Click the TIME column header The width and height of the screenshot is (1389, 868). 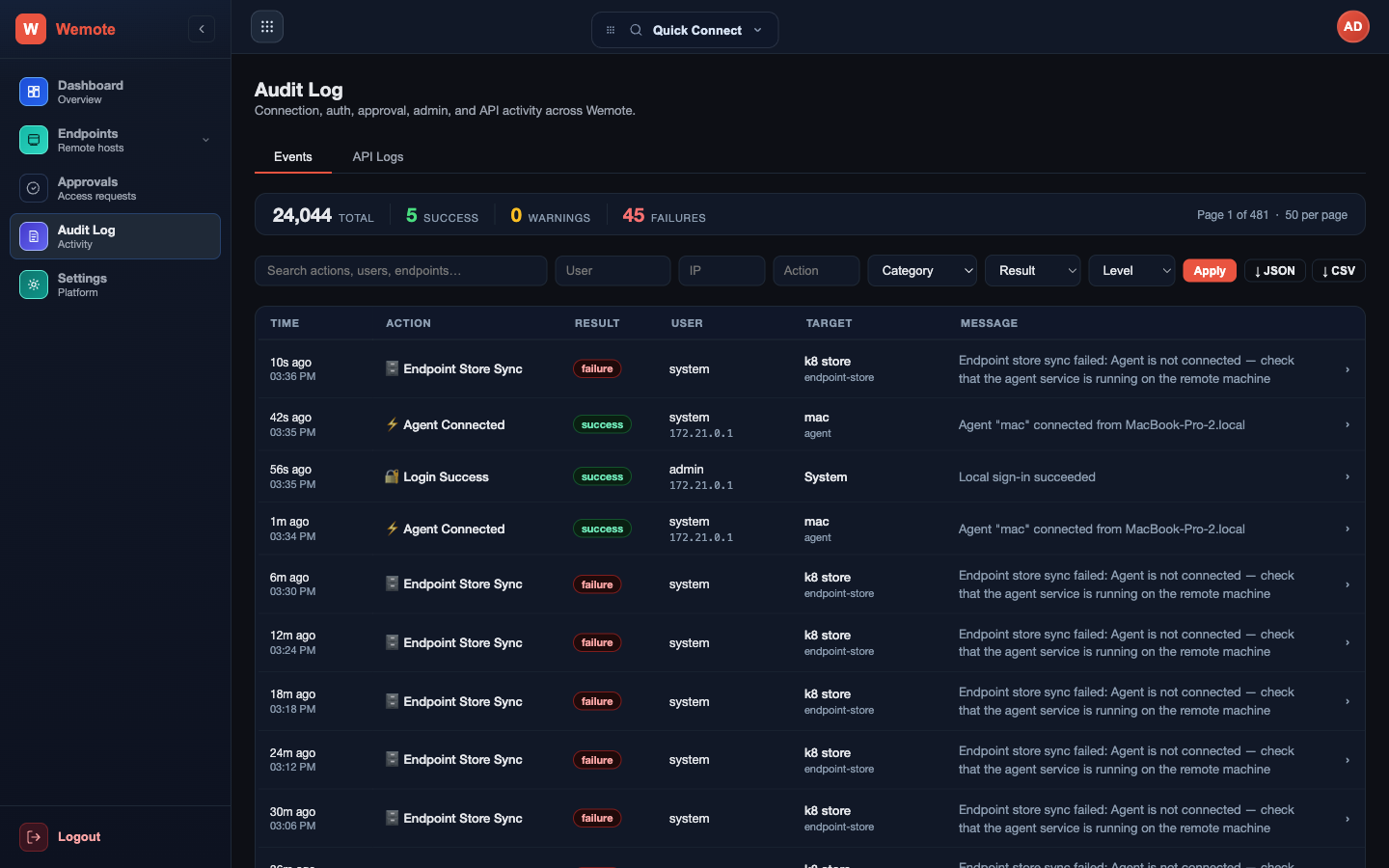point(285,323)
